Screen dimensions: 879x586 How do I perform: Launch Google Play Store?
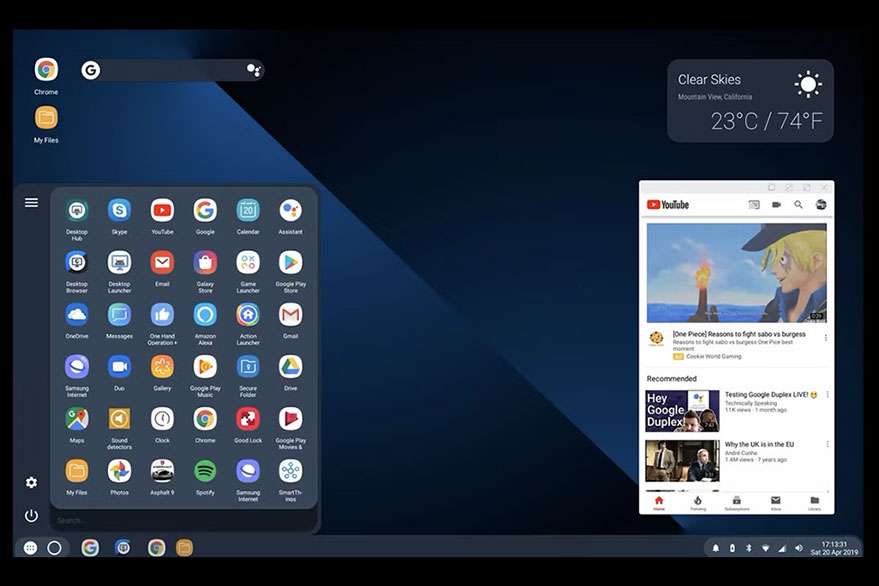290,262
